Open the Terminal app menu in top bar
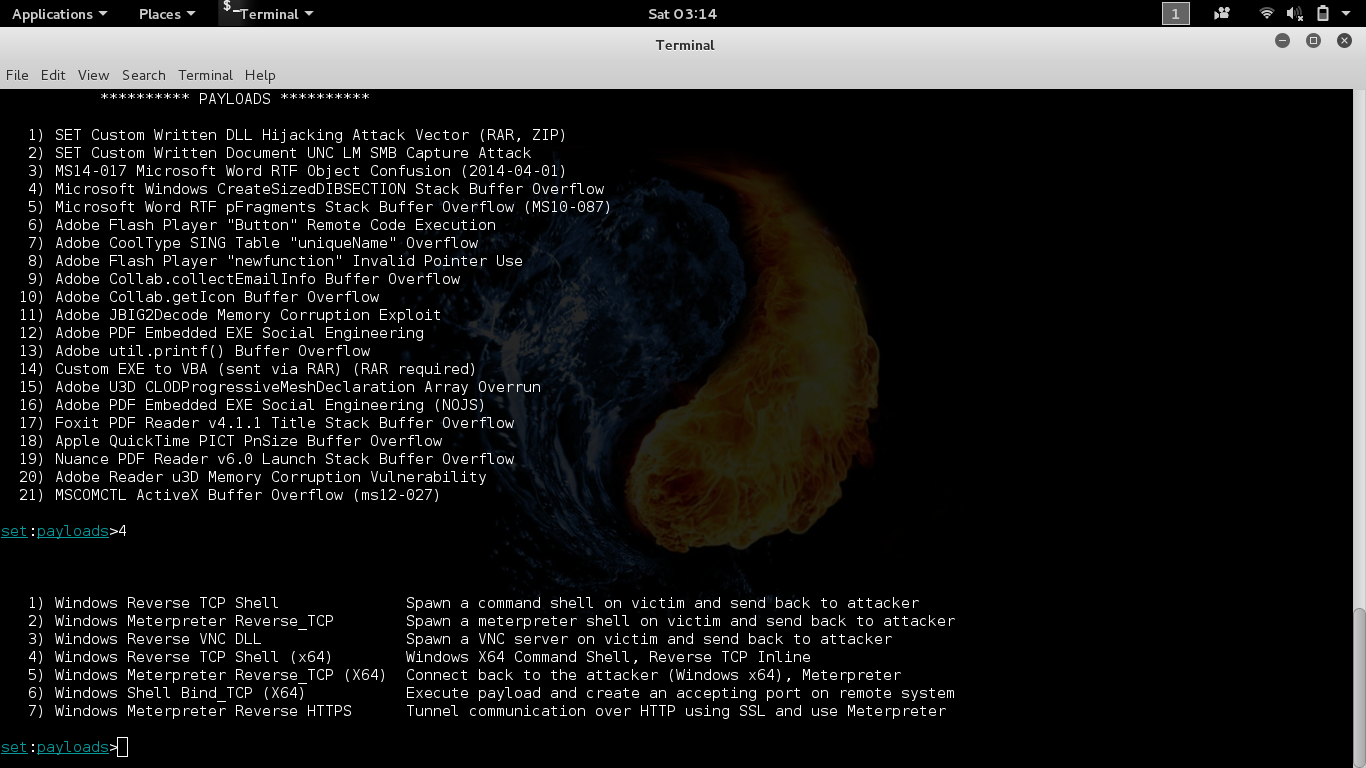Image resolution: width=1366 pixels, height=768 pixels. coord(277,14)
